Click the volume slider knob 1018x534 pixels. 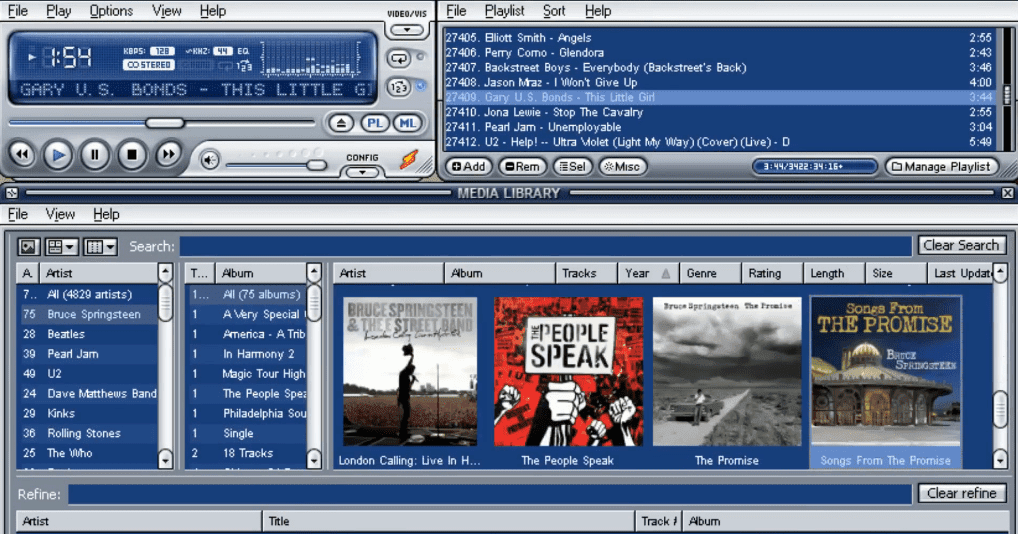point(316,165)
